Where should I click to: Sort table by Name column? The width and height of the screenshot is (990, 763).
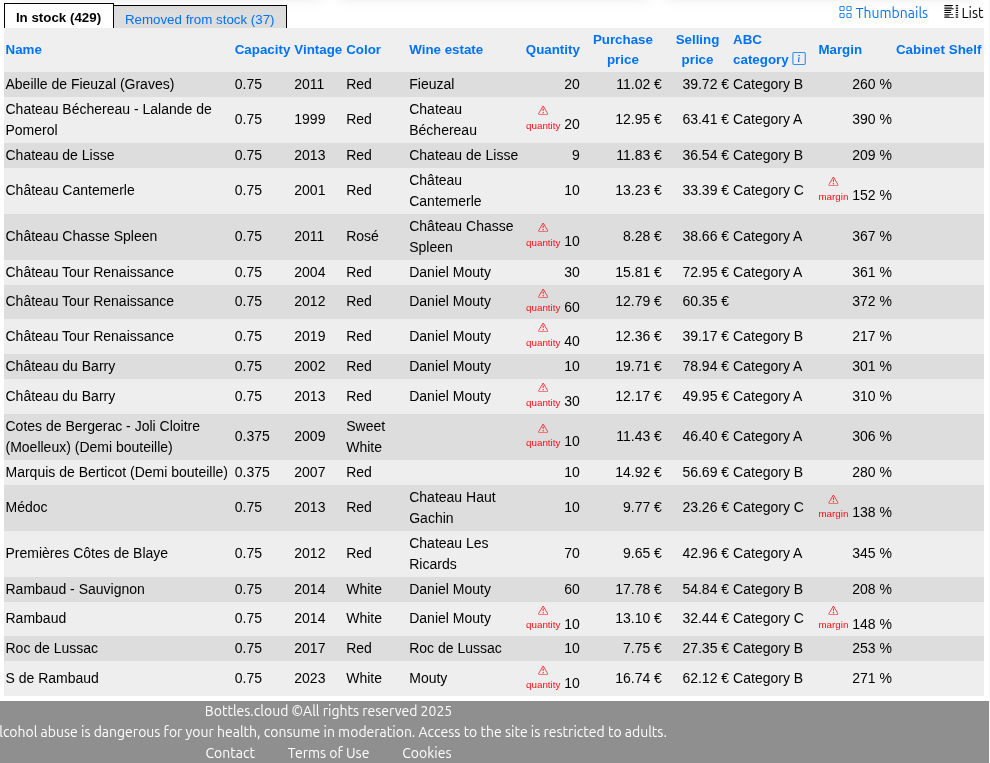click(24, 50)
